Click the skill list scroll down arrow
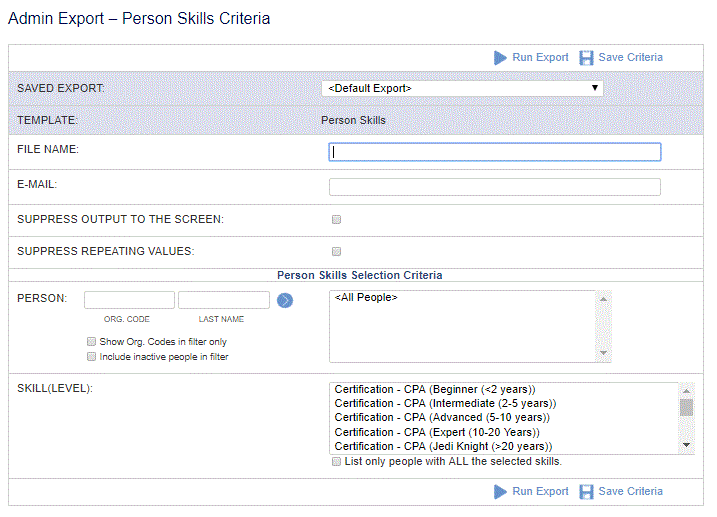Image resolution: width=717 pixels, height=517 pixels. [x=686, y=445]
